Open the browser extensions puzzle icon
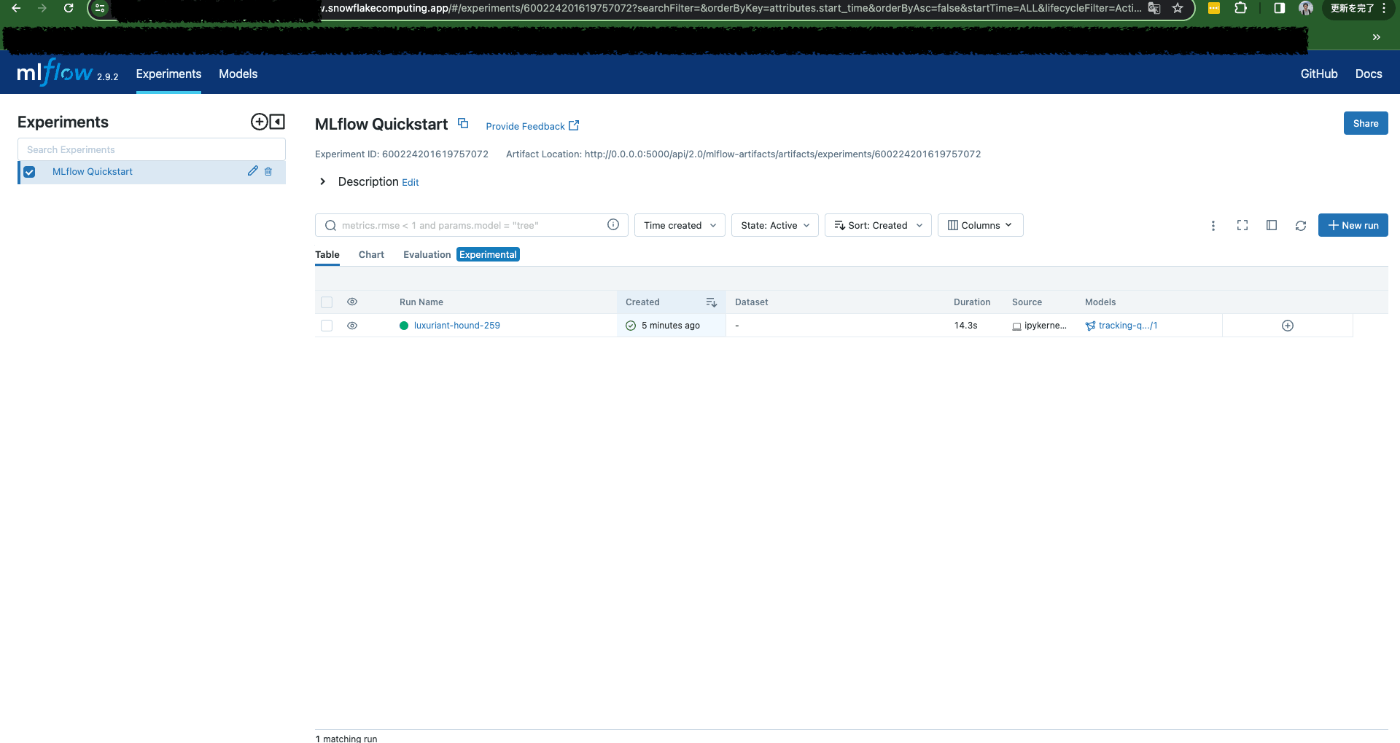The image size is (1400, 743). point(1241,8)
